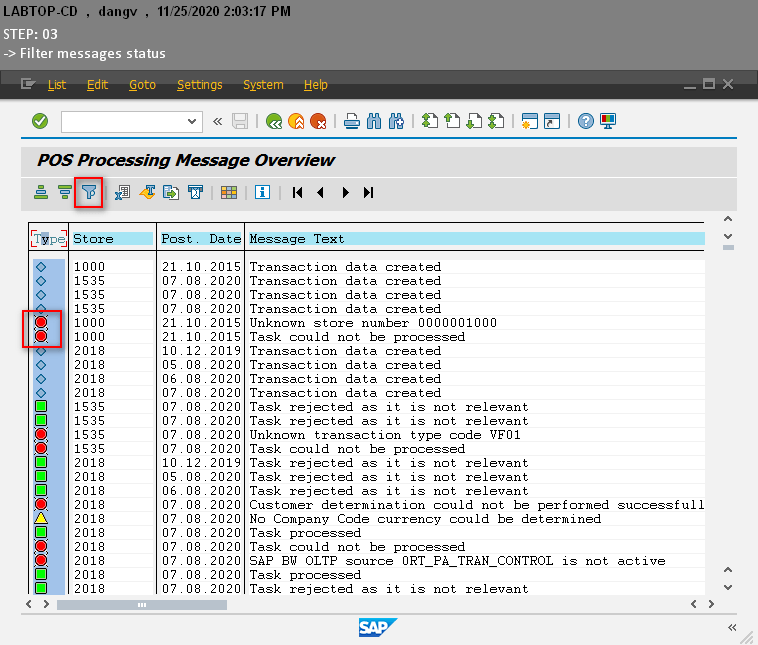Click the green Enter checkmark icon
This screenshot has height=645, width=758.
pos(40,121)
